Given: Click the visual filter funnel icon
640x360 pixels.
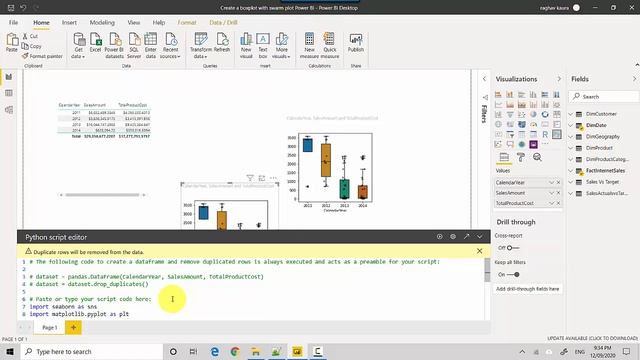Looking at the screenshot, I should (x=250, y=178).
